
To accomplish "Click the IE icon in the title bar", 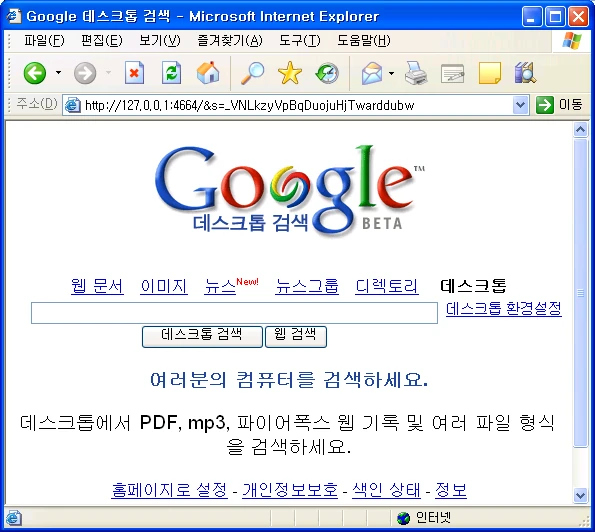I will click(x=14, y=16).
